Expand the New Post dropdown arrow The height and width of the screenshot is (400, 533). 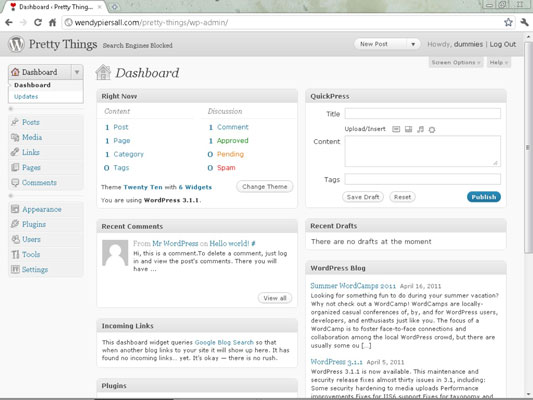[x=413, y=44]
